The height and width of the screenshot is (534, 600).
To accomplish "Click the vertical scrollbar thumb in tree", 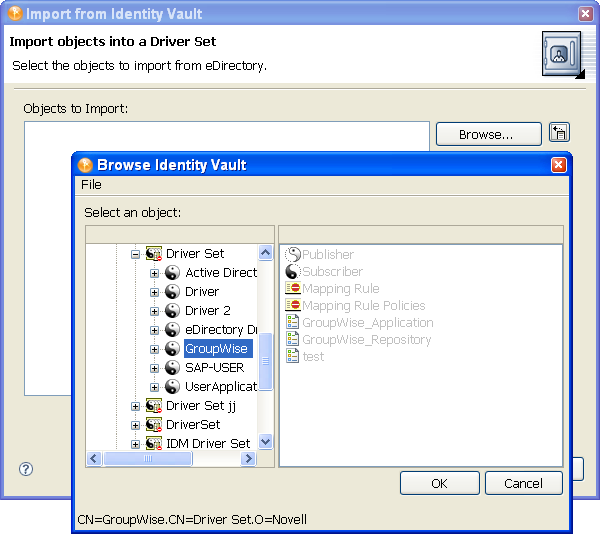I will click(x=266, y=361).
